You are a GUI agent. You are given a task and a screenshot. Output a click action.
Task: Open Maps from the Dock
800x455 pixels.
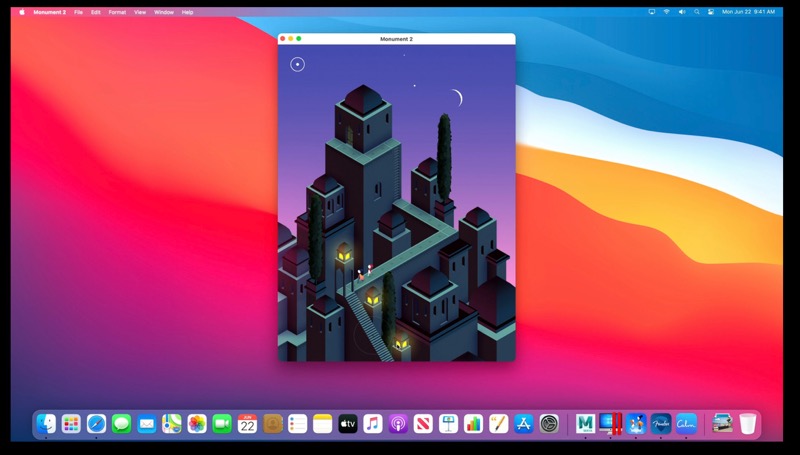pos(172,423)
